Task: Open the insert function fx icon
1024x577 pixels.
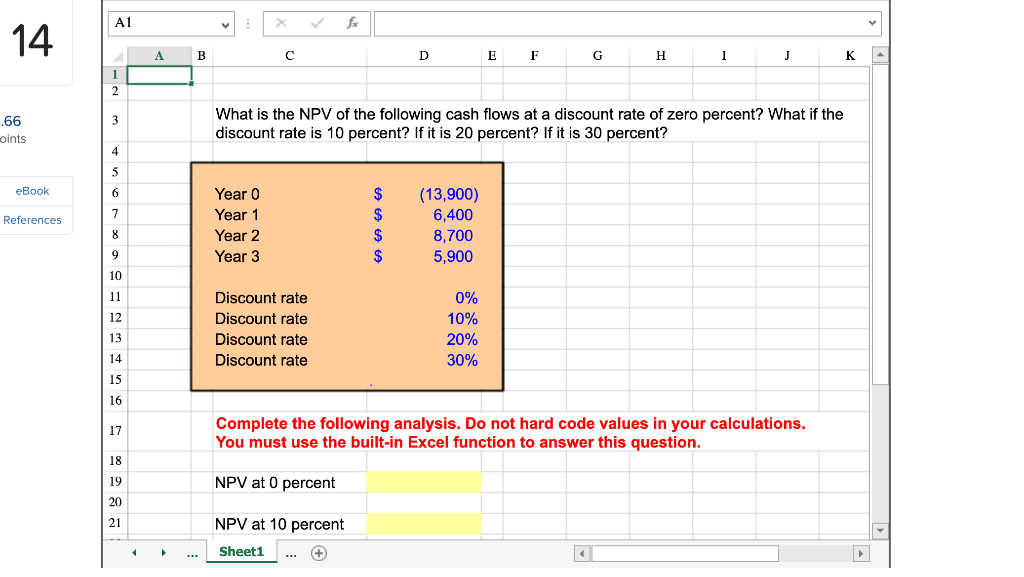Action: coord(353,23)
